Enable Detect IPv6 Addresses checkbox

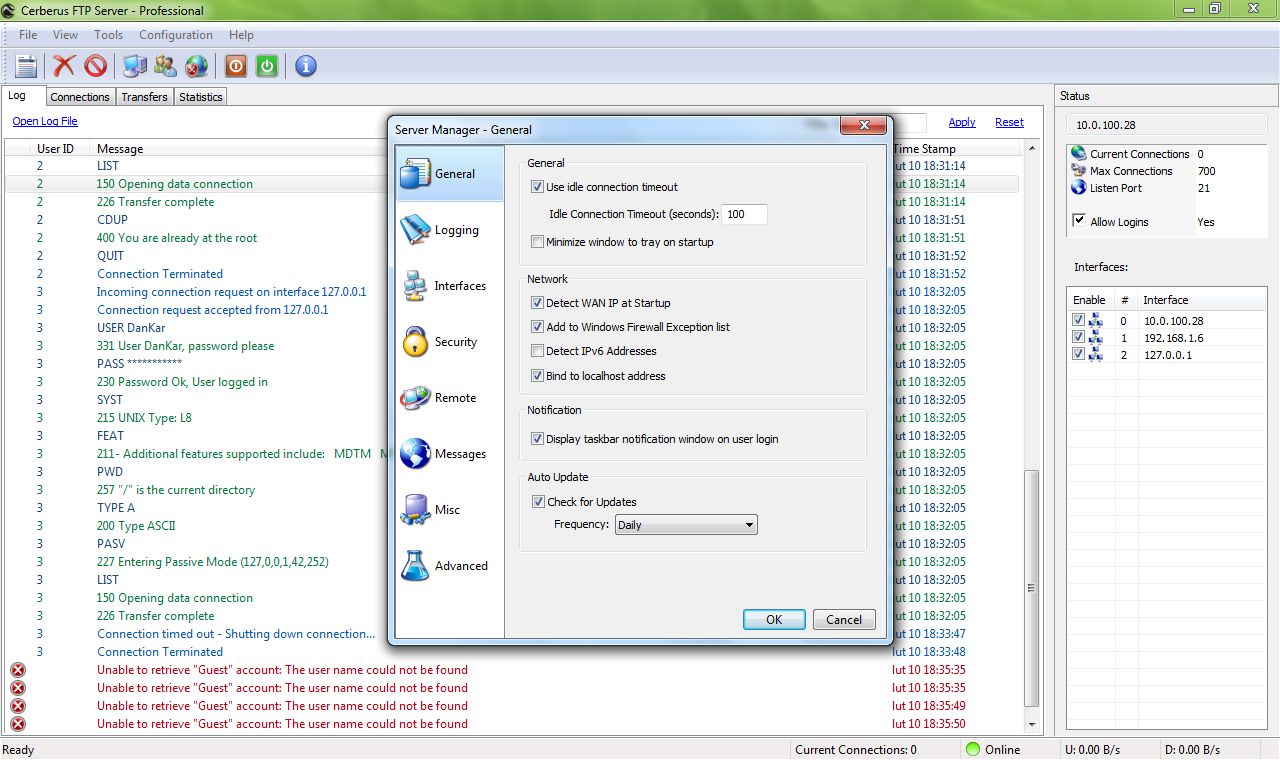538,351
